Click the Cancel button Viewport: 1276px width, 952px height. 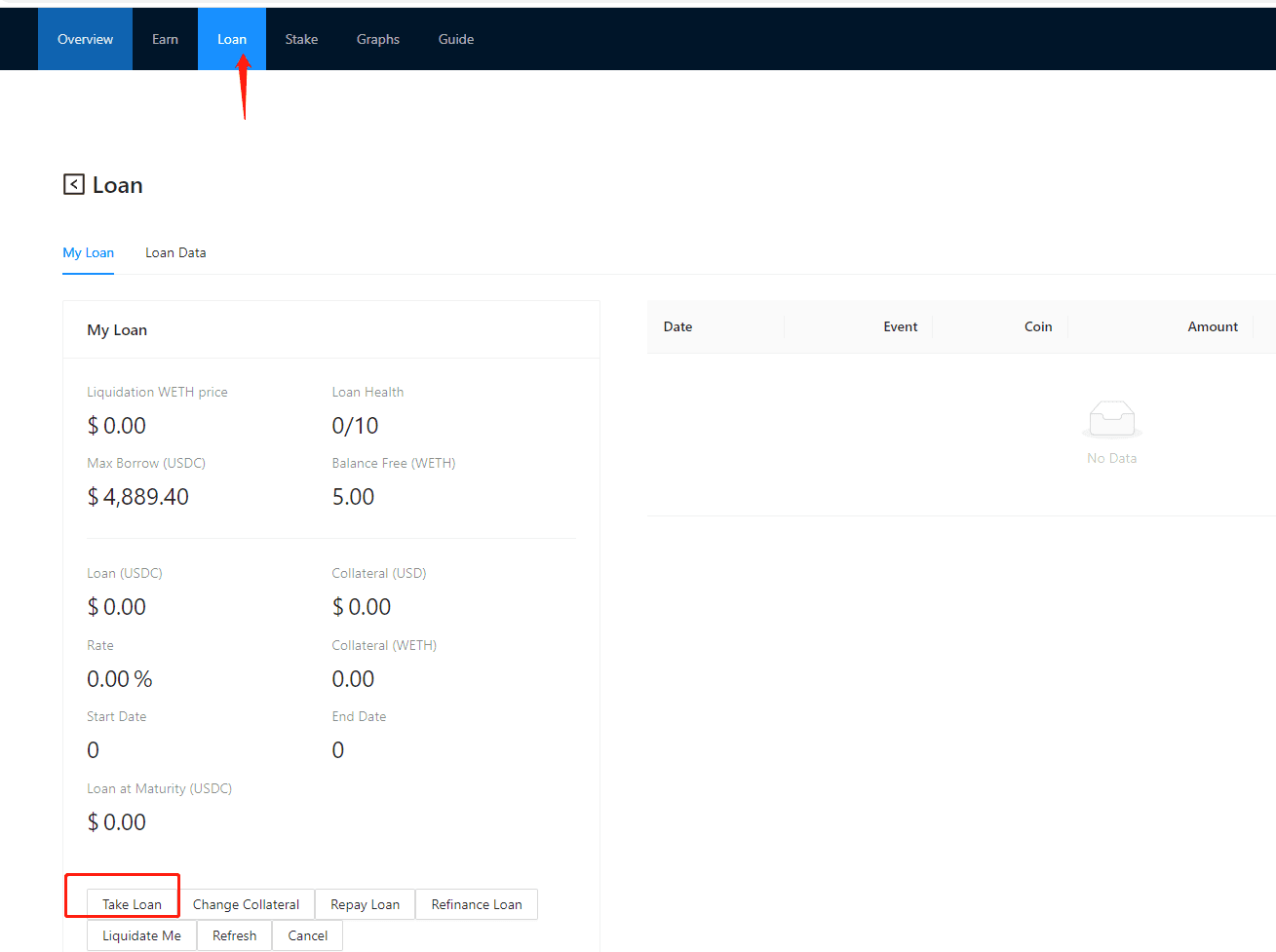(x=307, y=935)
